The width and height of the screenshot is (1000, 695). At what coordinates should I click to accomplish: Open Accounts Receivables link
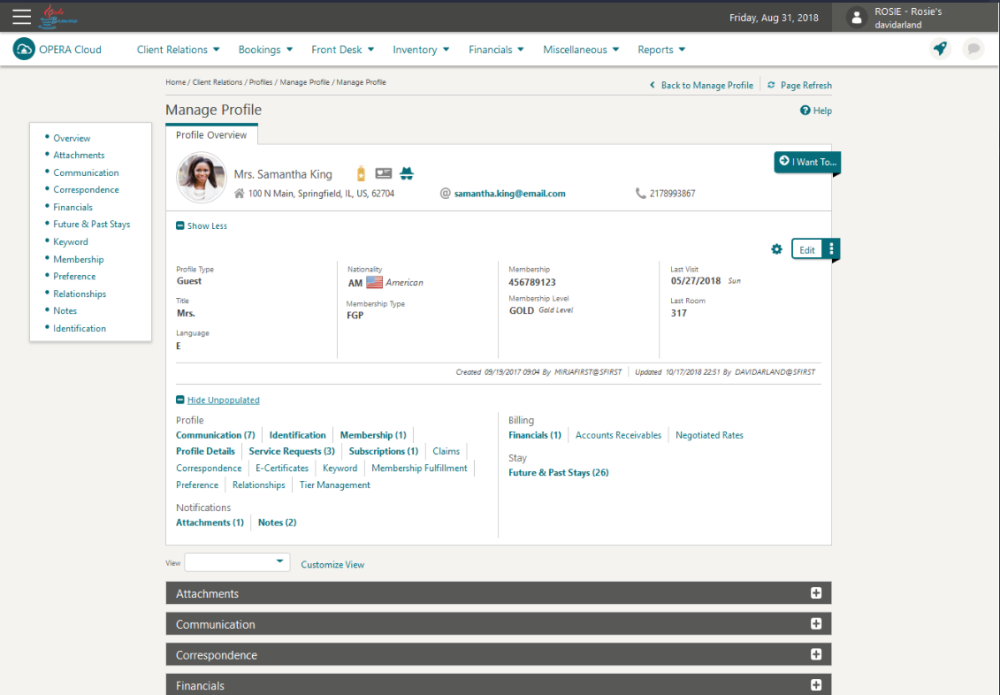pos(618,435)
